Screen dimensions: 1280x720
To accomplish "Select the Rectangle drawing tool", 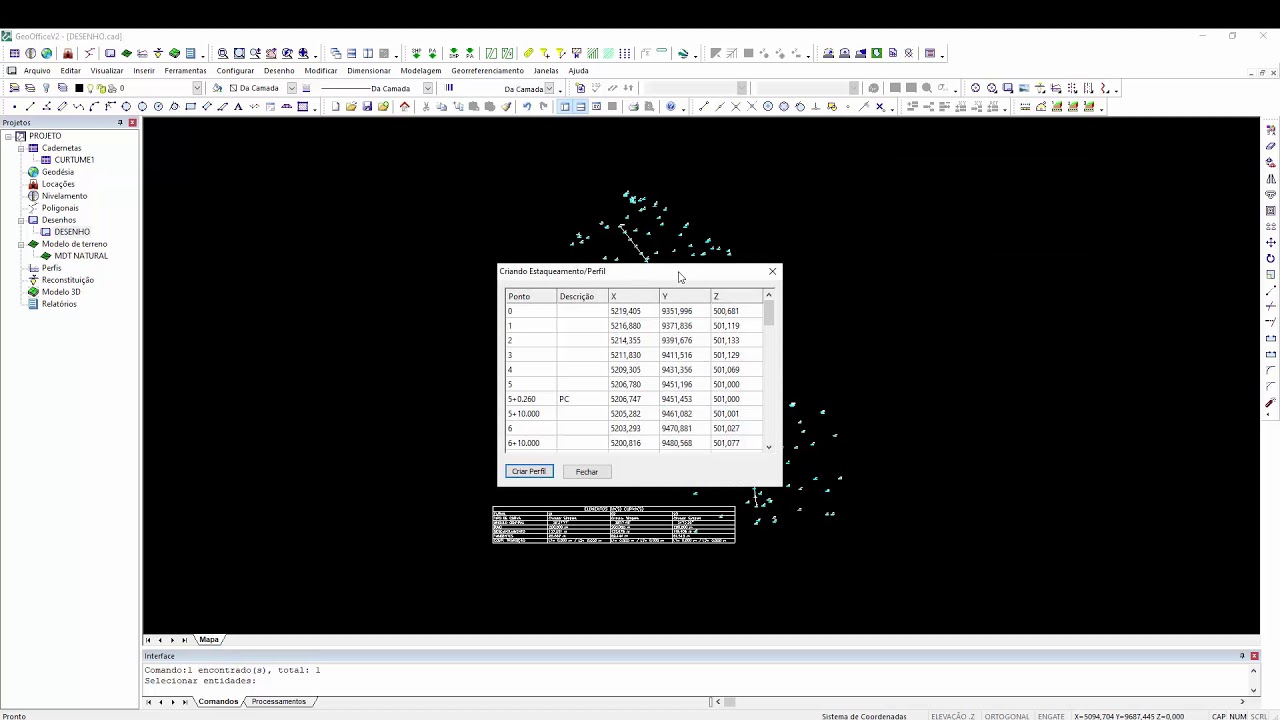I will (190, 106).
